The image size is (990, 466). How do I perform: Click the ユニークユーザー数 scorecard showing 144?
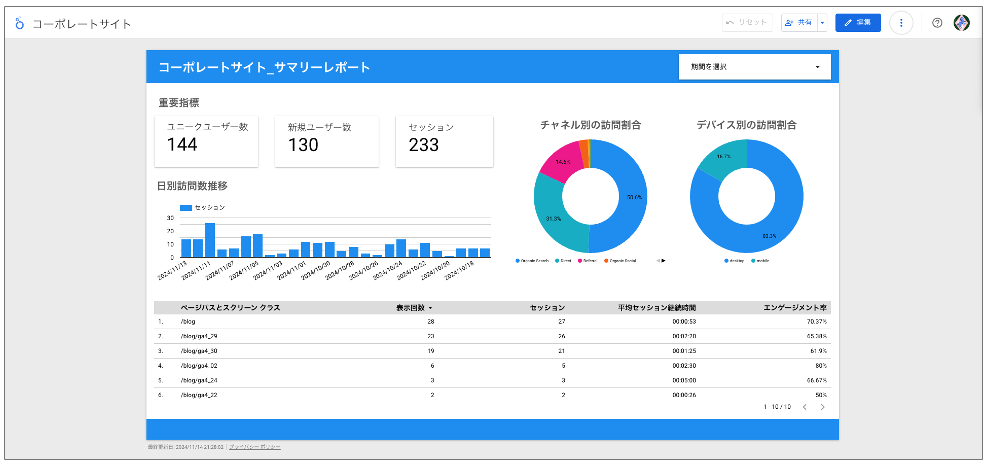pyautogui.click(x=206, y=141)
